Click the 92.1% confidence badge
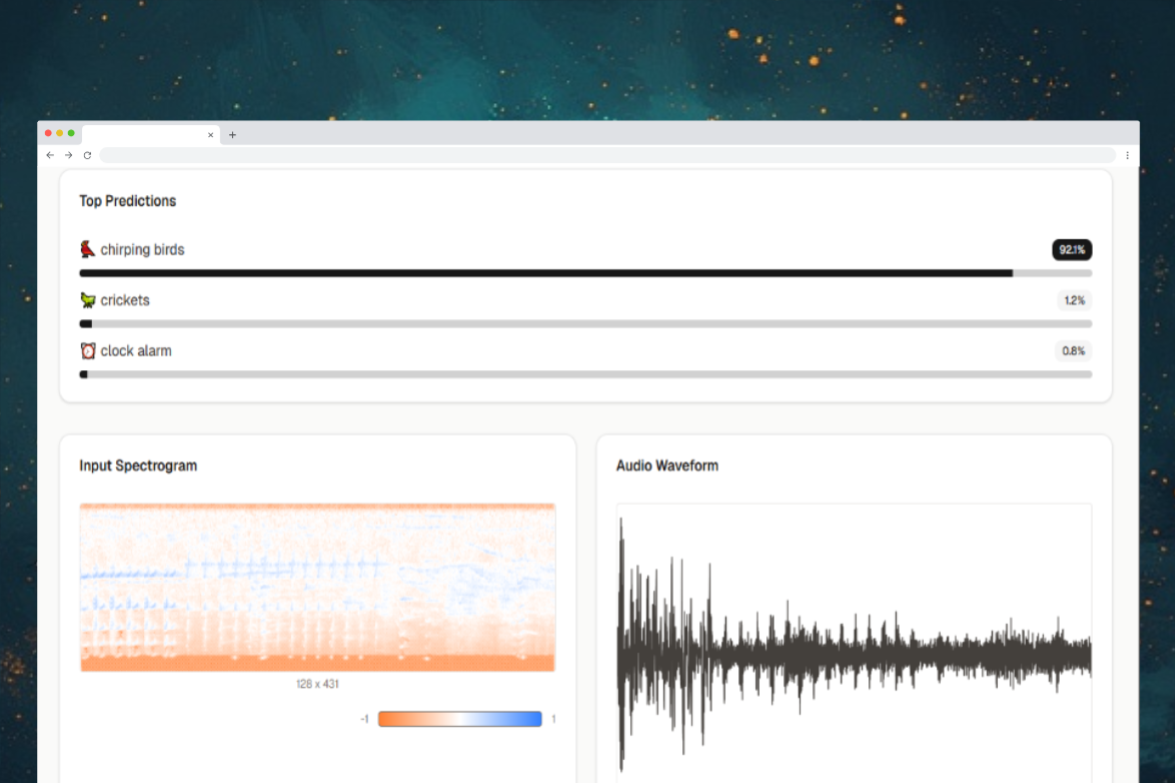The width and height of the screenshot is (1175, 783). [x=1071, y=249]
